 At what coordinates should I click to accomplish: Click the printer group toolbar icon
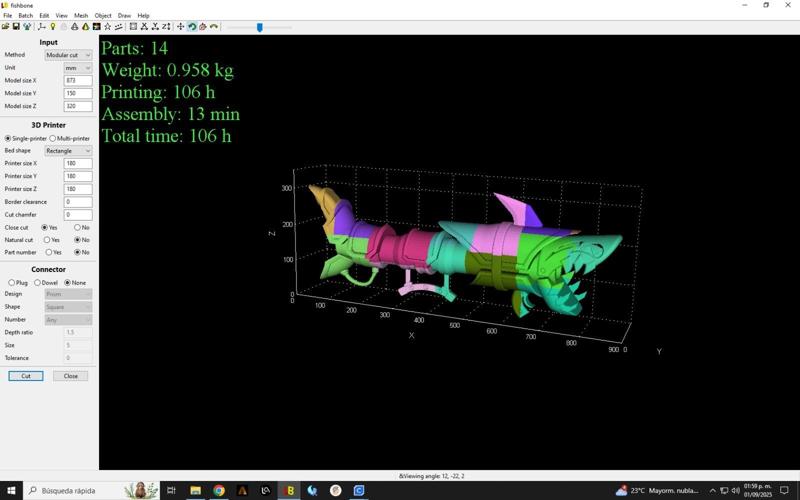tap(27, 27)
